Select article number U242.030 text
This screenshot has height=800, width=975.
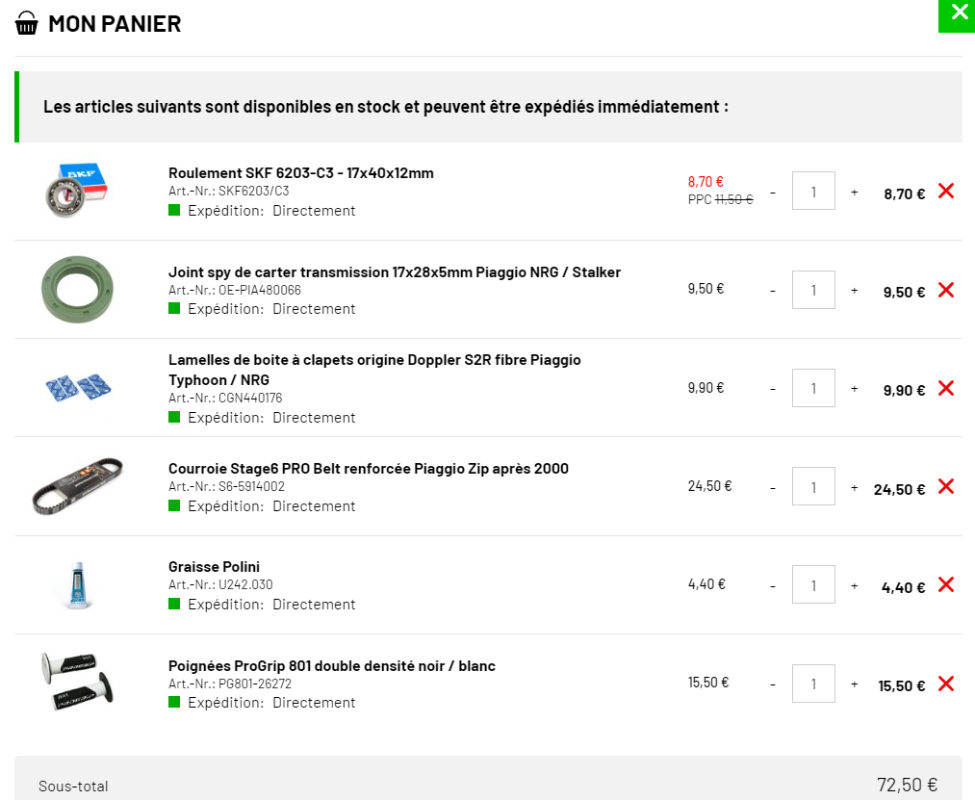pos(245,585)
